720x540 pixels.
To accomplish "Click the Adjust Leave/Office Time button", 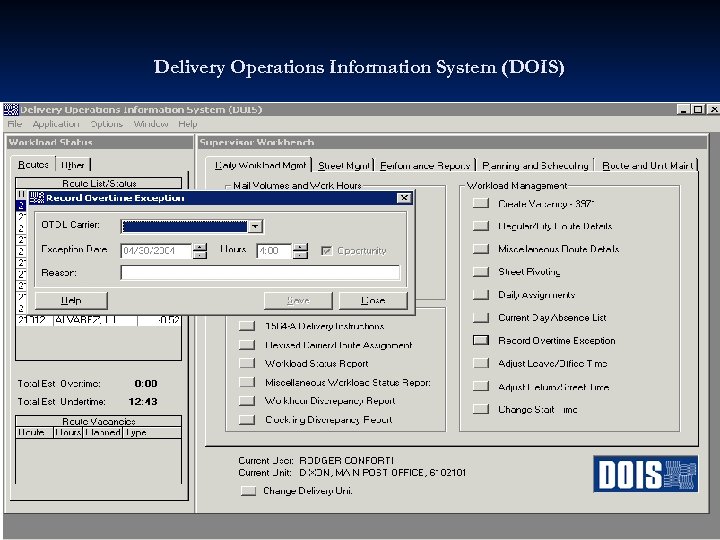I will [x=481, y=363].
